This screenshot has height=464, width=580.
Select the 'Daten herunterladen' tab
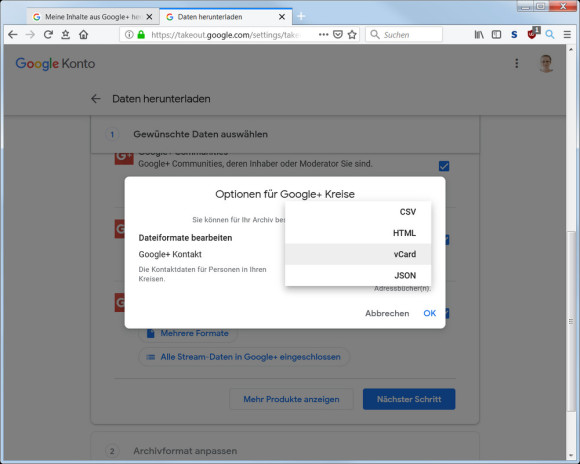pos(226,17)
